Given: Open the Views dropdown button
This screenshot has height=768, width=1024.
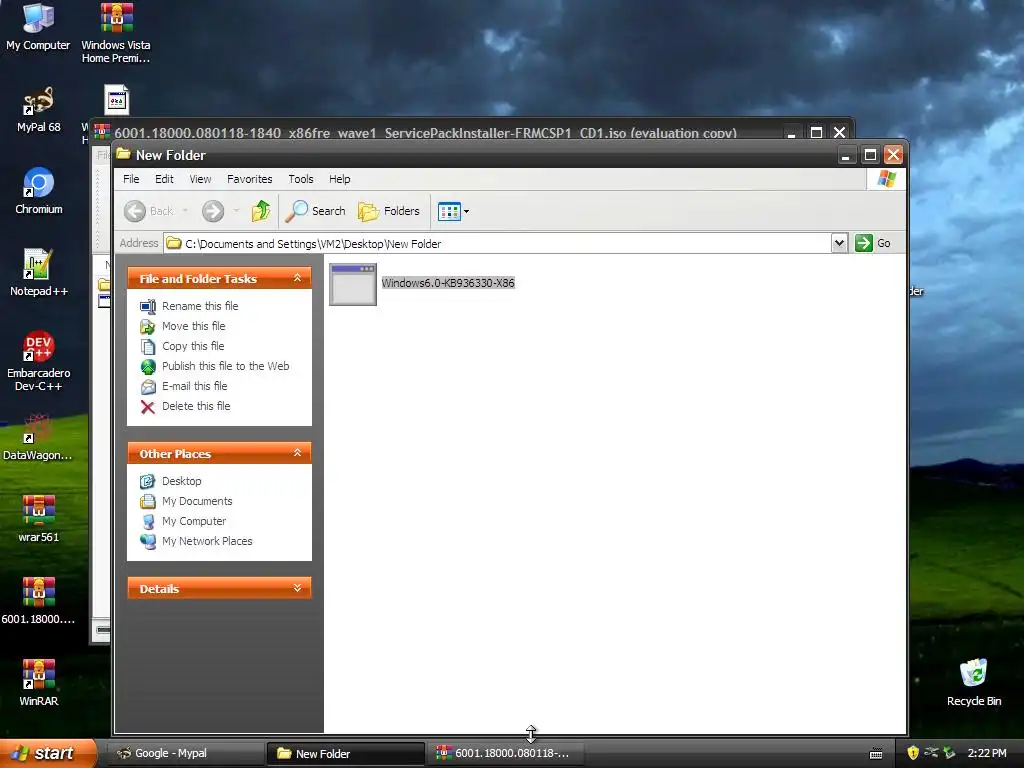Looking at the screenshot, I should coord(453,212).
